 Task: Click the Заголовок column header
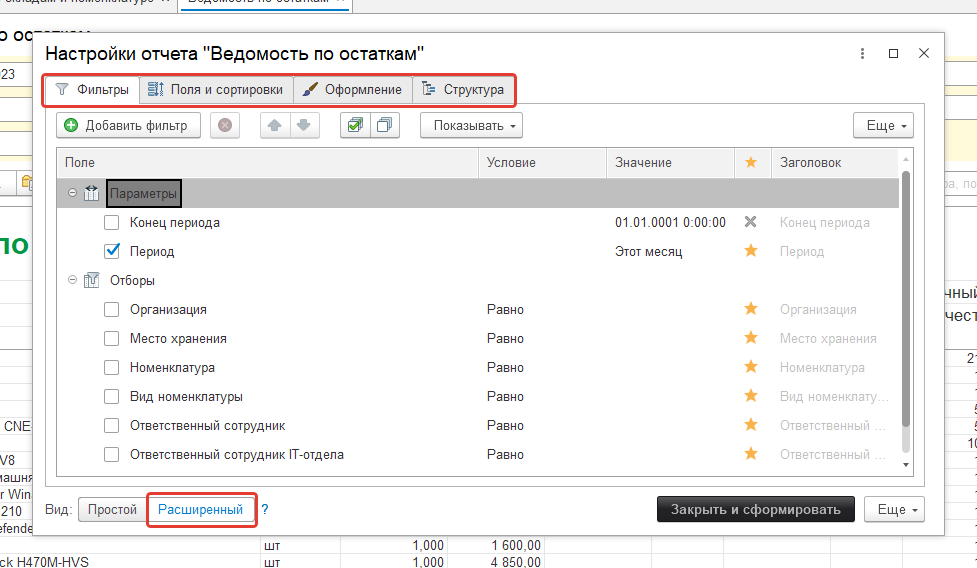coord(835,163)
